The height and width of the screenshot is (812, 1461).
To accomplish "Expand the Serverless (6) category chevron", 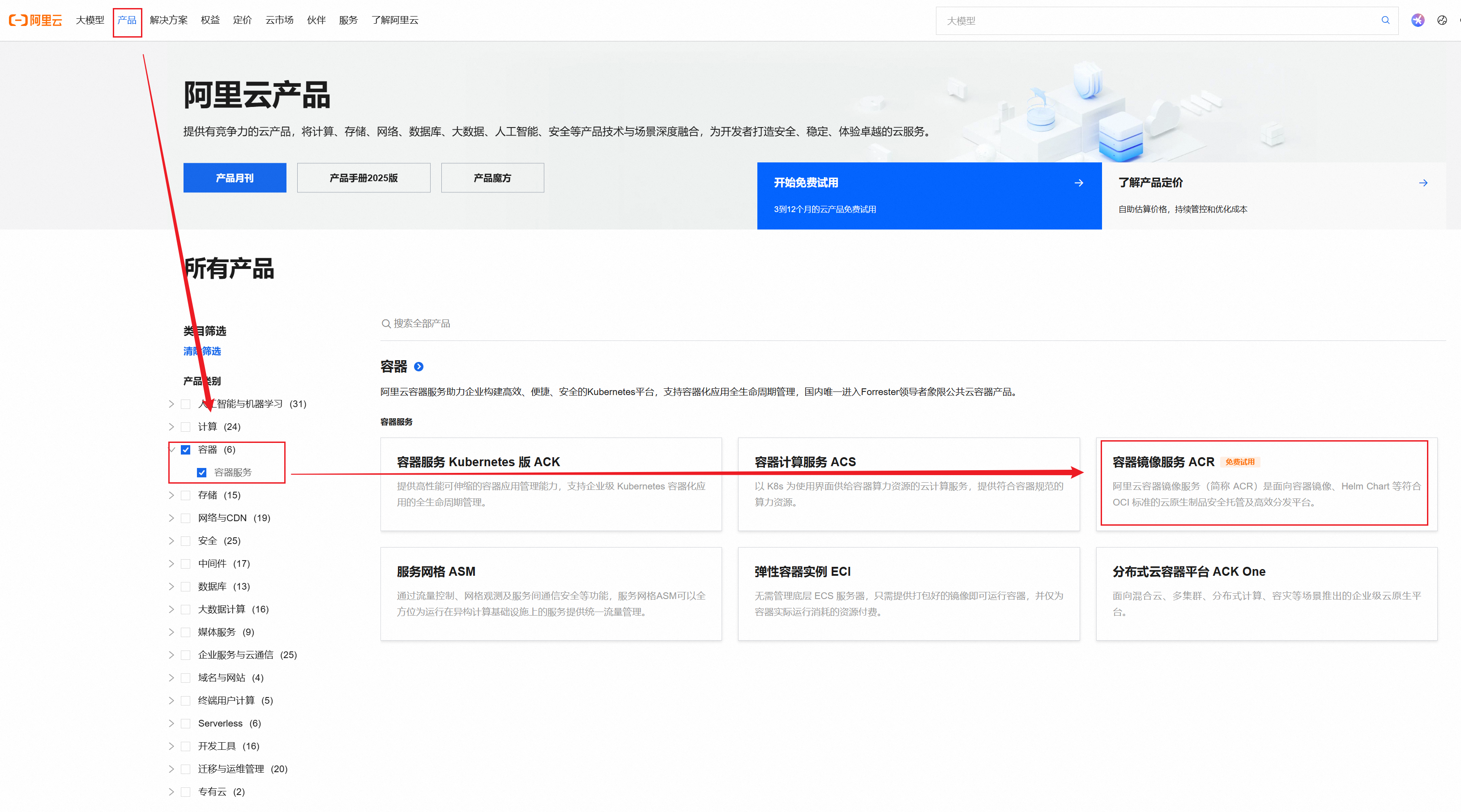I will [171, 723].
